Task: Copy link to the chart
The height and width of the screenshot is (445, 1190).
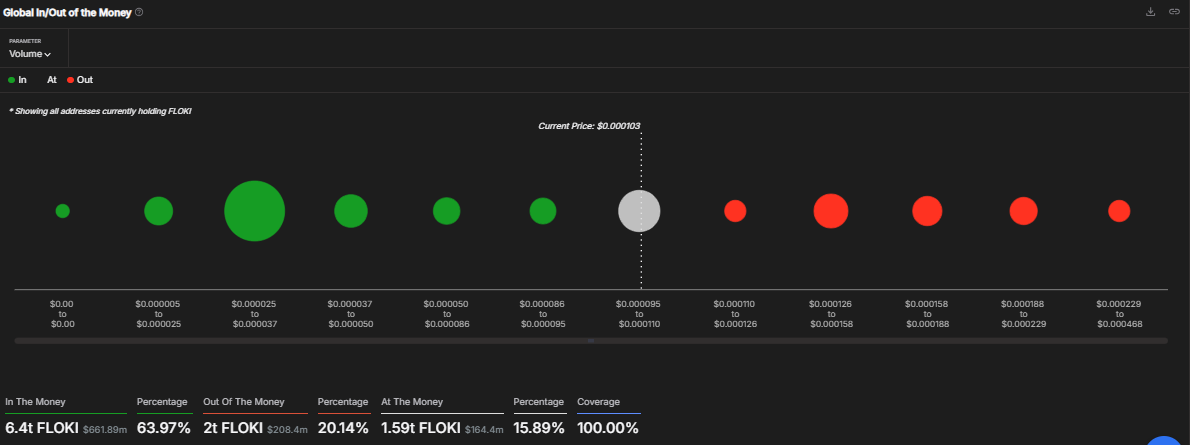Action: click(1174, 11)
